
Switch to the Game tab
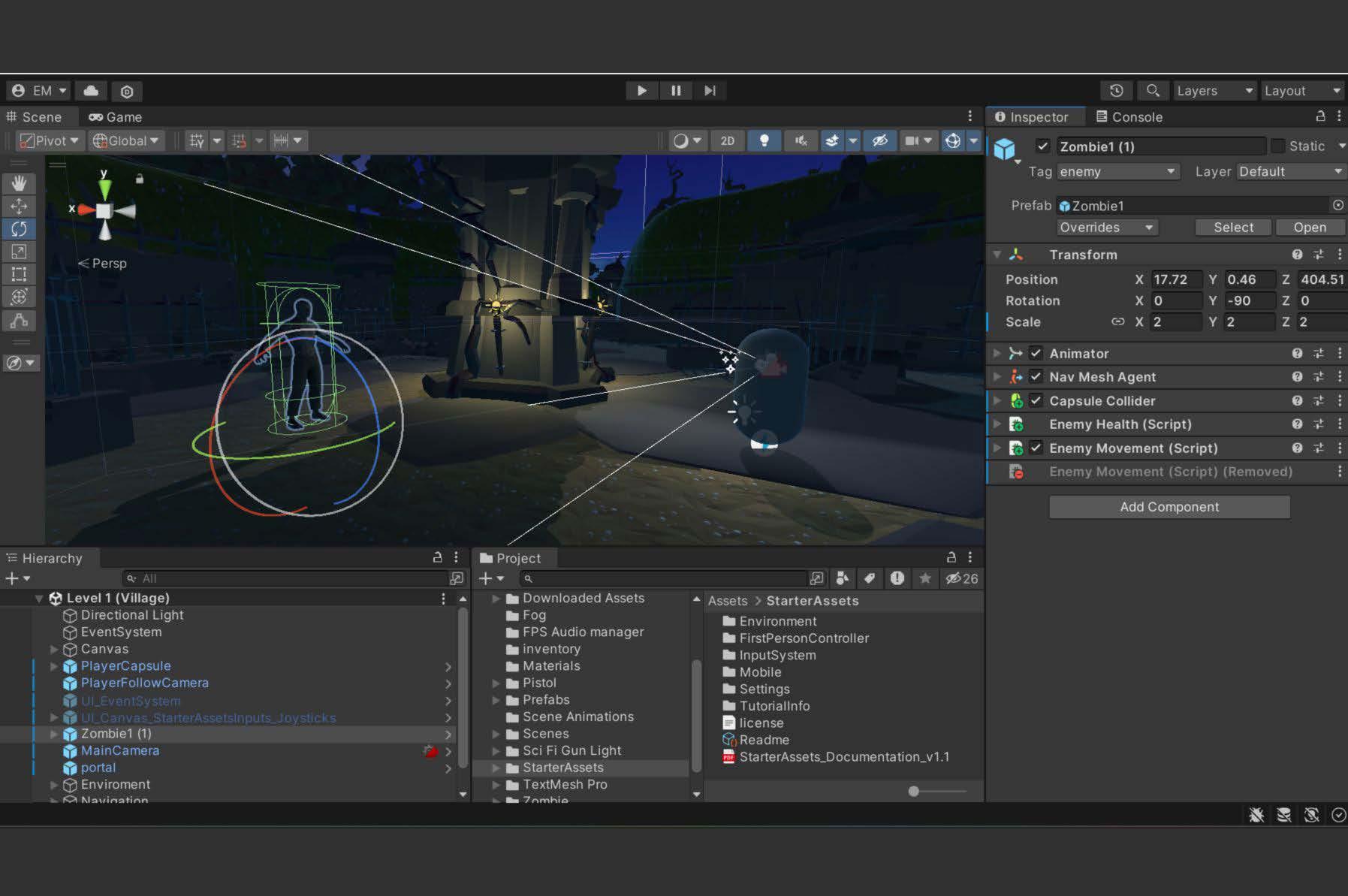116,117
